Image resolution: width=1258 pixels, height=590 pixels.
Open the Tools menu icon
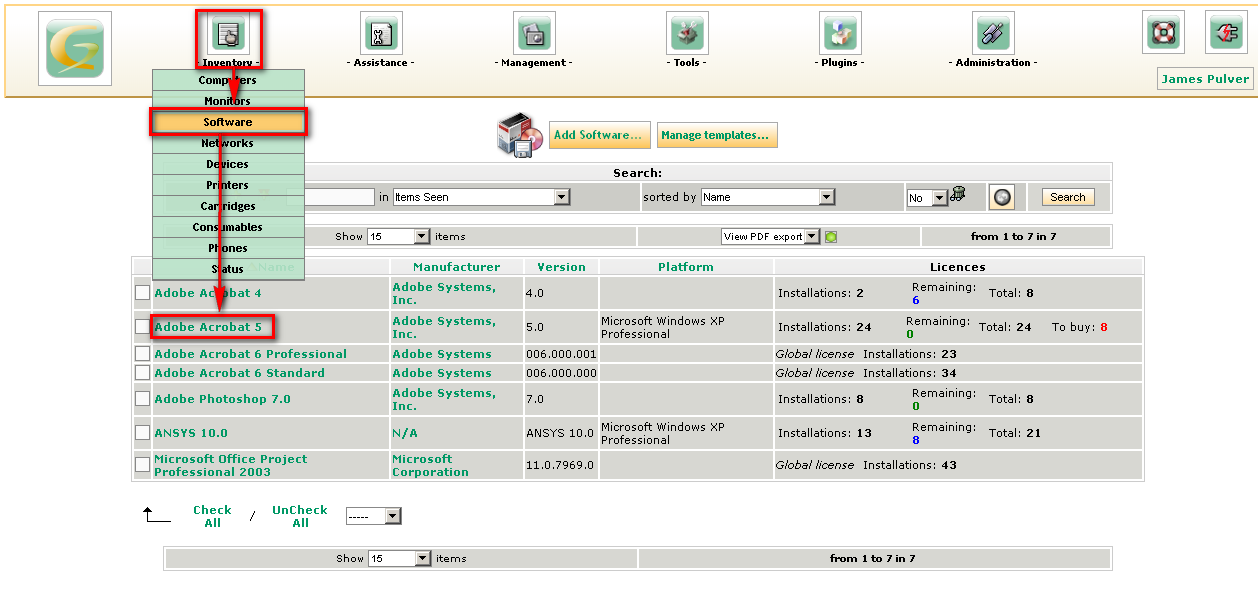point(687,33)
